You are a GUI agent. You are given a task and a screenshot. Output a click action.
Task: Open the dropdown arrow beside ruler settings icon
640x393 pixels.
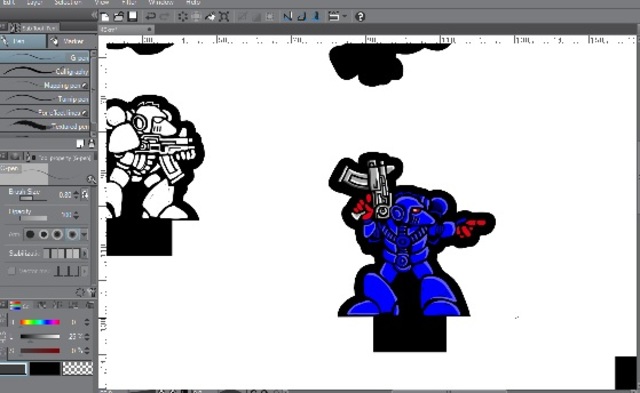coord(345,17)
